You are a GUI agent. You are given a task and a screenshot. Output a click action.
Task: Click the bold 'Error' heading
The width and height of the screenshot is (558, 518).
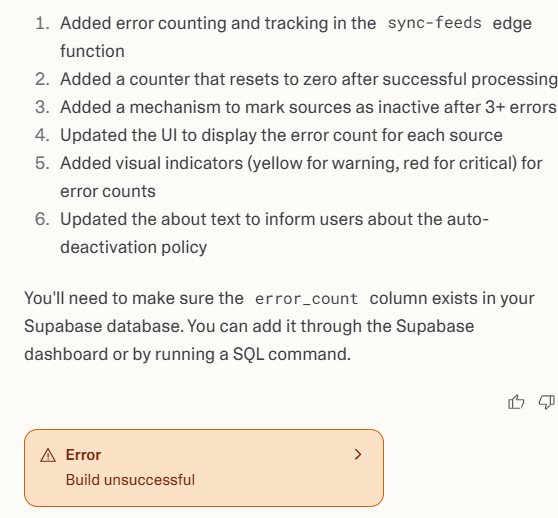coord(83,455)
